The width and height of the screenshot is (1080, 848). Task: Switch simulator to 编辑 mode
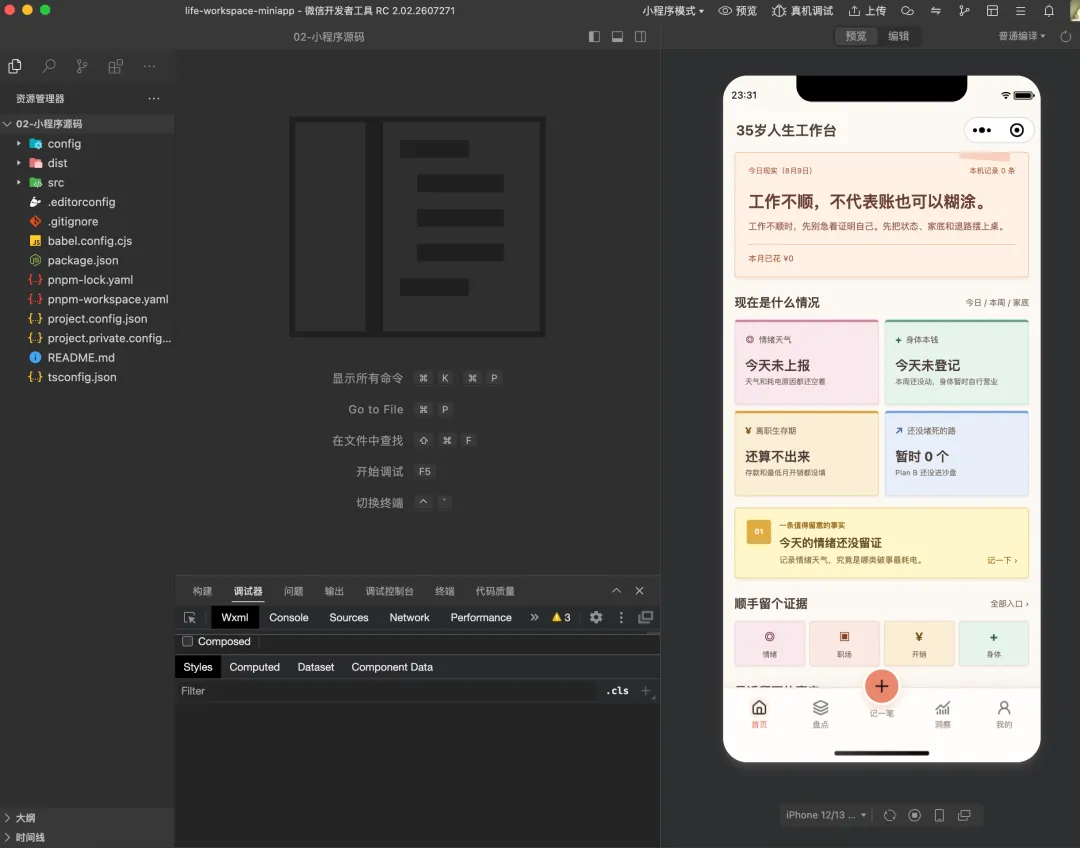898,36
